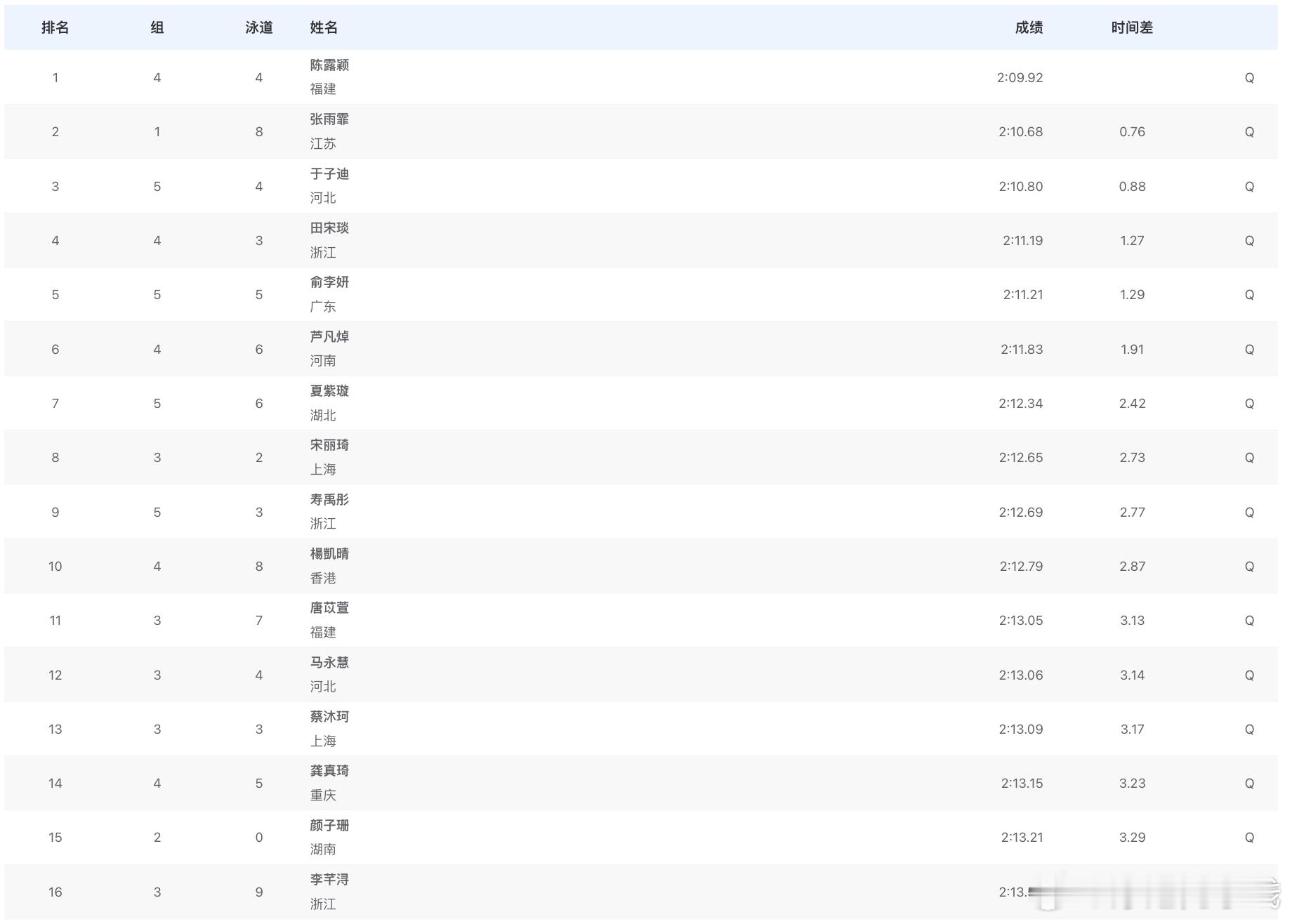The image size is (1292, 924).
Task: Click the 组 column header
Action: coord(157,28)
